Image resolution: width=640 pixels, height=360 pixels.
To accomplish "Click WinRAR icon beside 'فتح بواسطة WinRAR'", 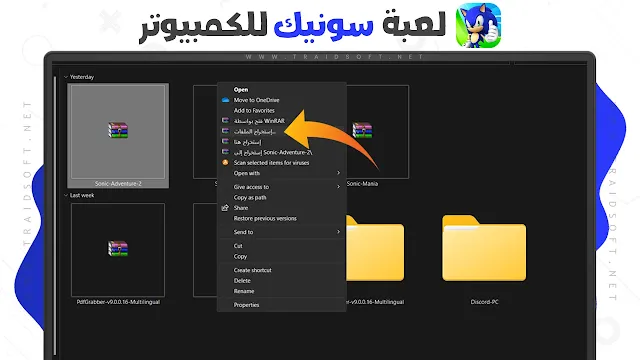I will pos(225,121).
